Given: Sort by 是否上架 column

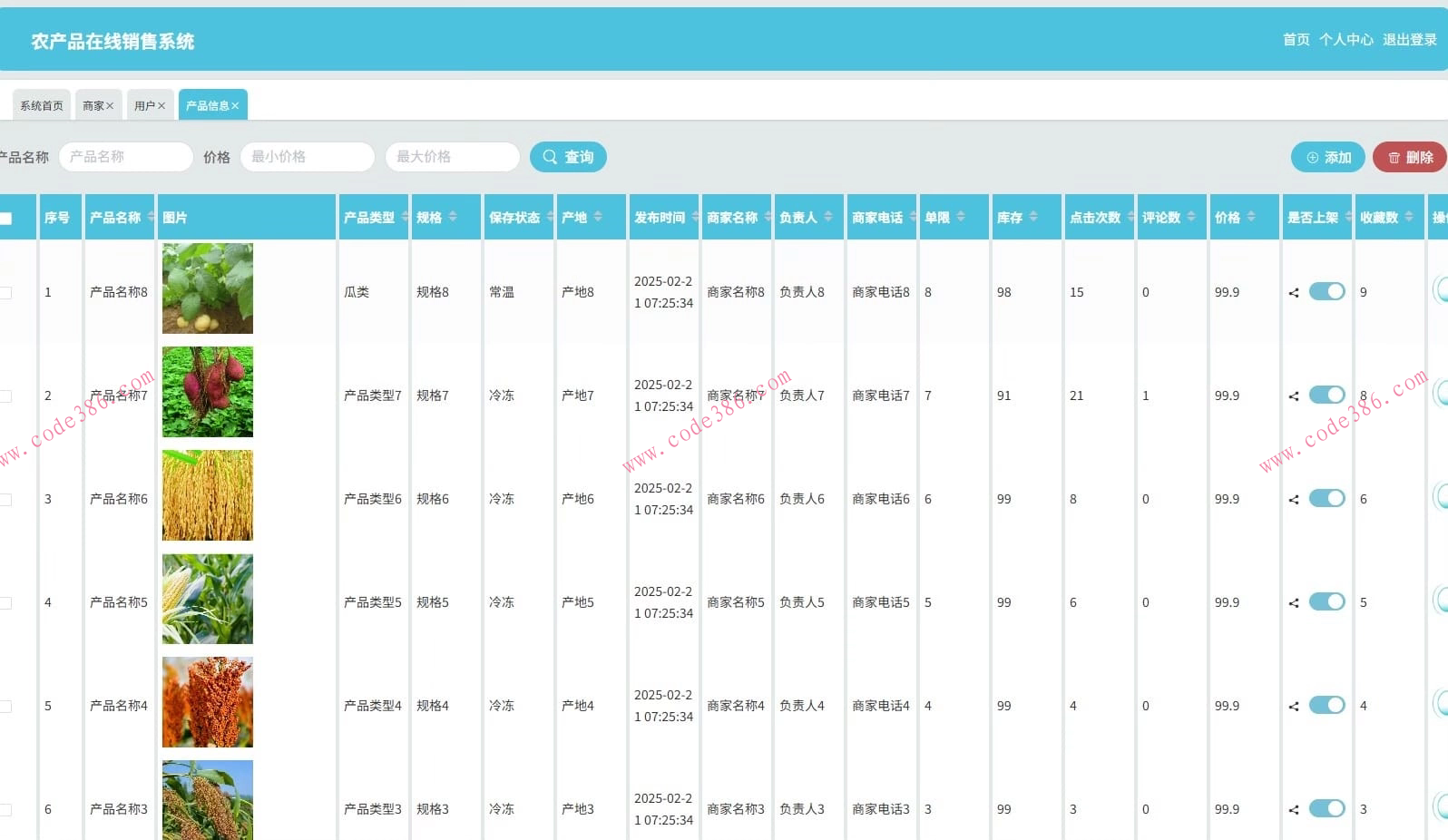Looking at the screenshot, I should pos(1348,217).
